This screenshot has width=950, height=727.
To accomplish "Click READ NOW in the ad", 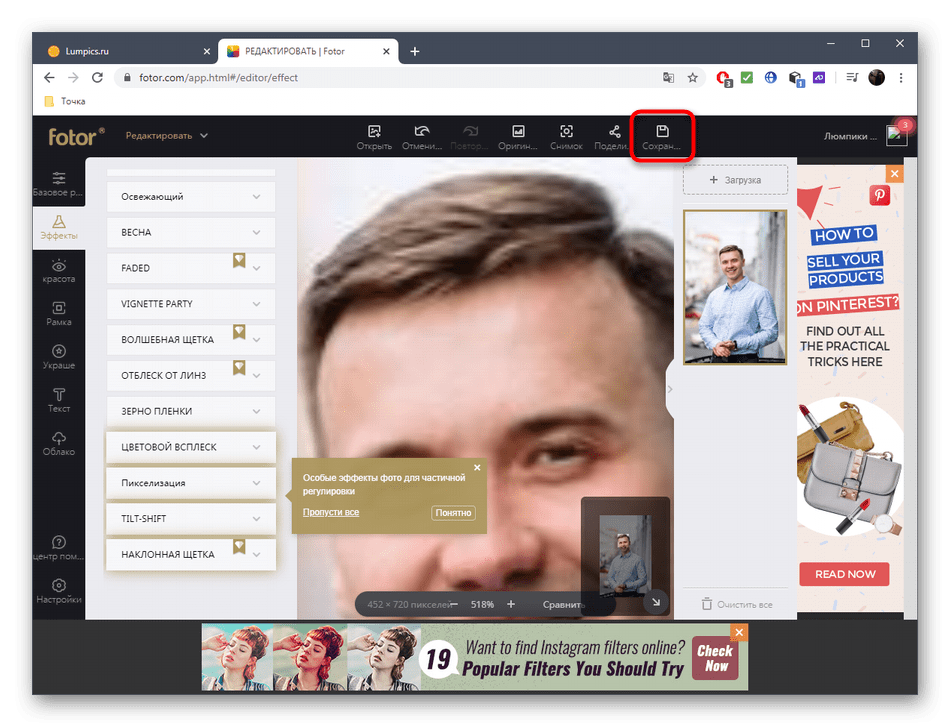I will coord(845,574).
